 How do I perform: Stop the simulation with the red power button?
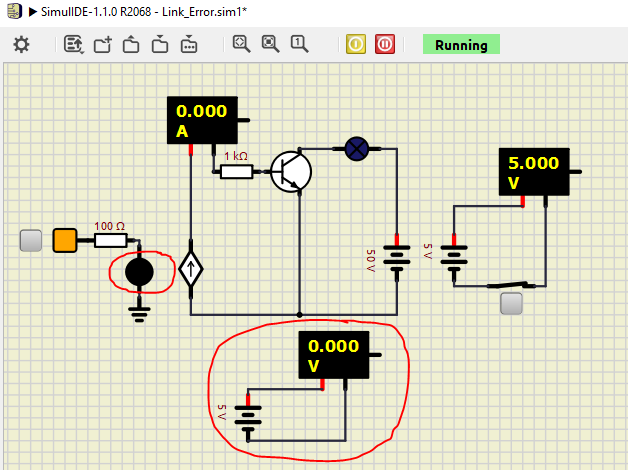pos(385,44)
